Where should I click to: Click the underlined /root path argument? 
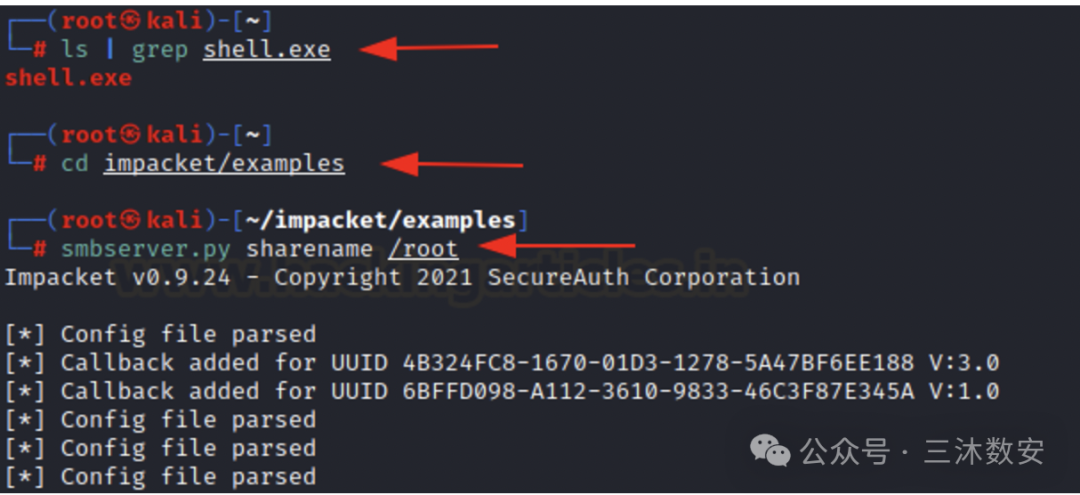pyautogui.click(x=423, y=249)
